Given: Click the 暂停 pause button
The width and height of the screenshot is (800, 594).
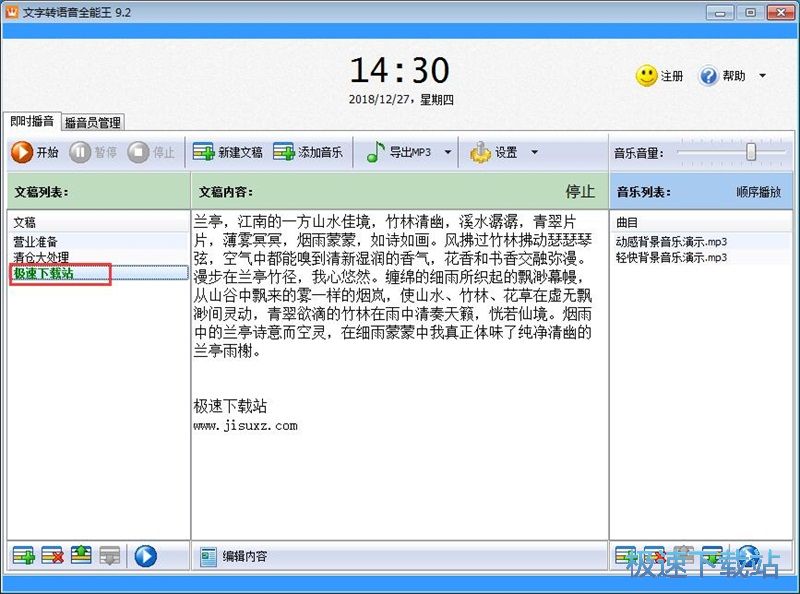Looking at the screenshot, I should [93, 152].
